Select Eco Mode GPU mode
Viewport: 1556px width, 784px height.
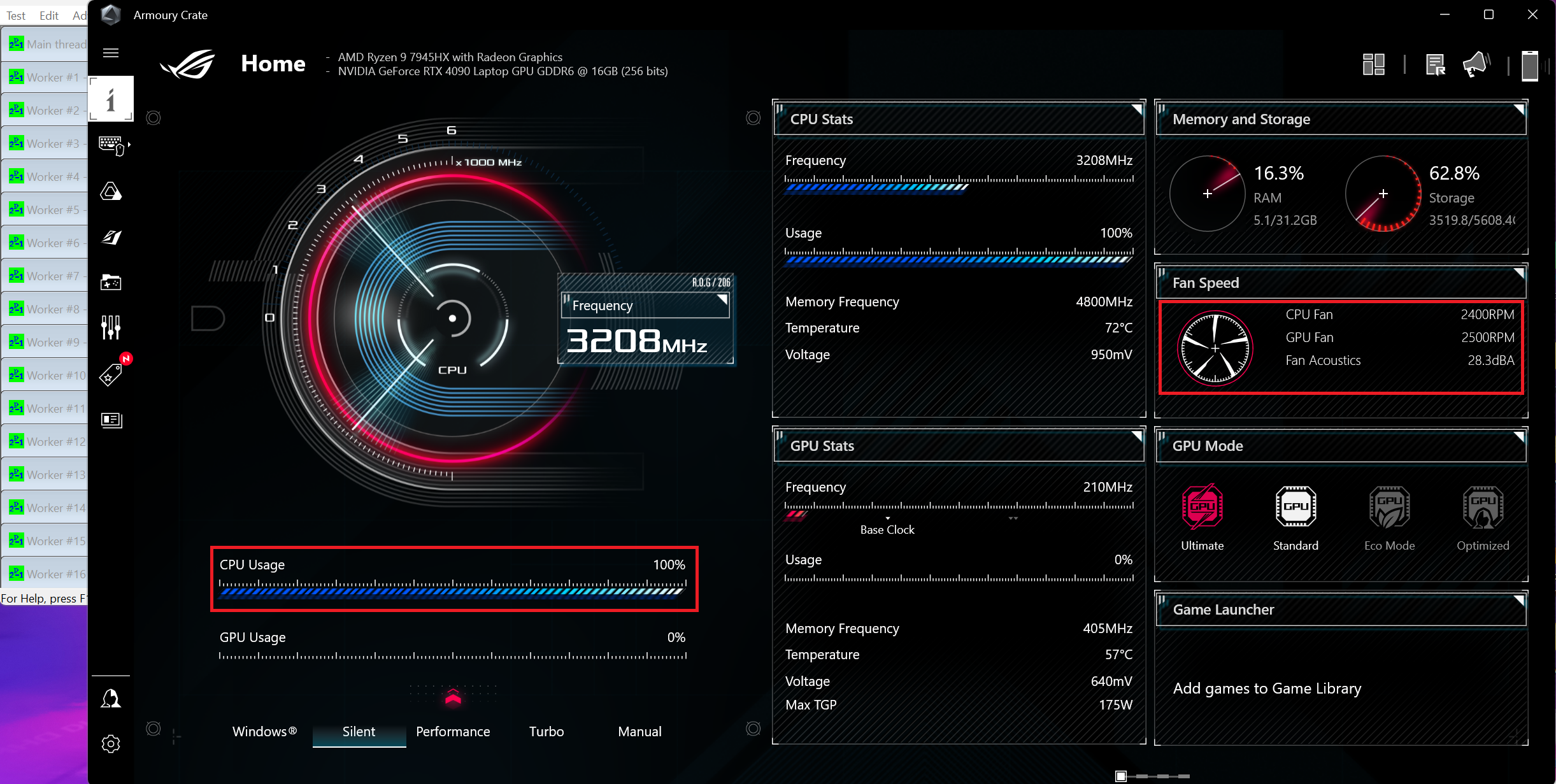tap(1389, 518)
